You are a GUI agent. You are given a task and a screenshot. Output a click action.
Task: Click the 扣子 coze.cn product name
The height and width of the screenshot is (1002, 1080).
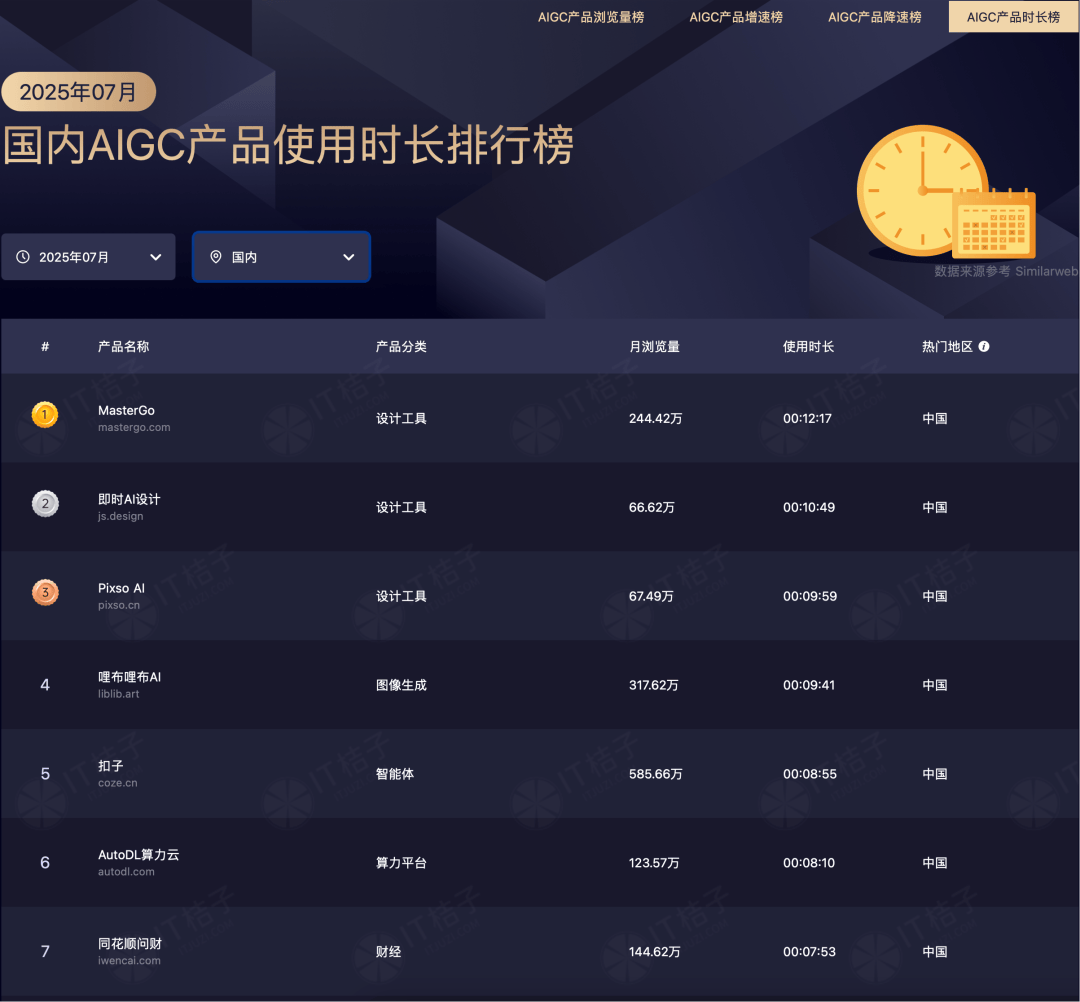[111, 766]
